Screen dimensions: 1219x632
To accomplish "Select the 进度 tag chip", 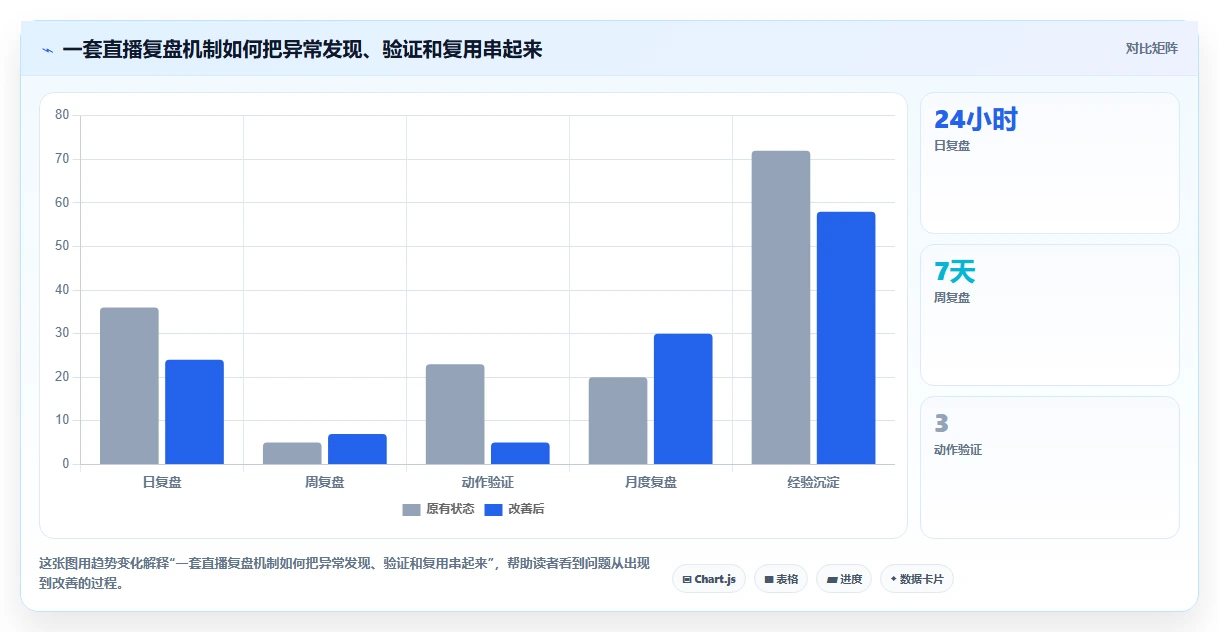I will coord(844,579).
